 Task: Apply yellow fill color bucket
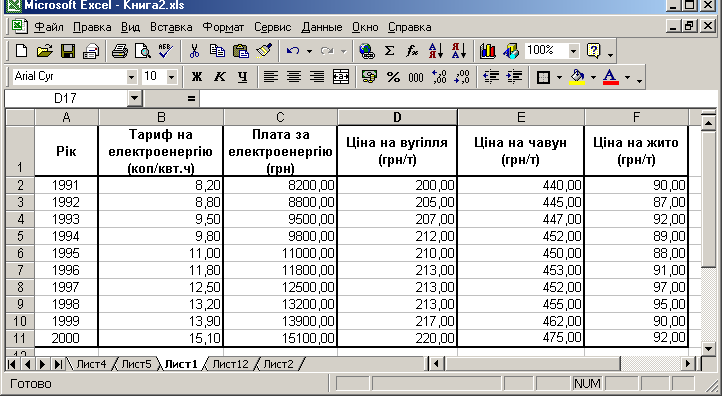coord(577,77)
